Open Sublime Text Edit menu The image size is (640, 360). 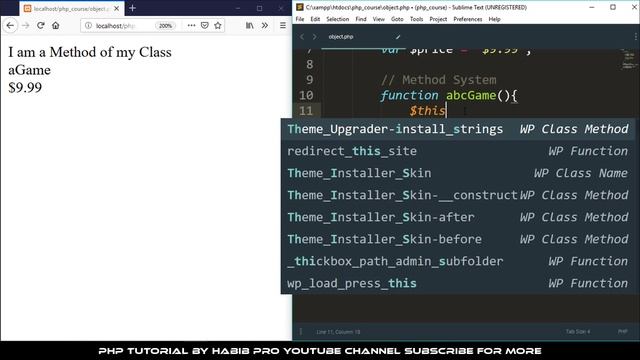coord(315,19)
